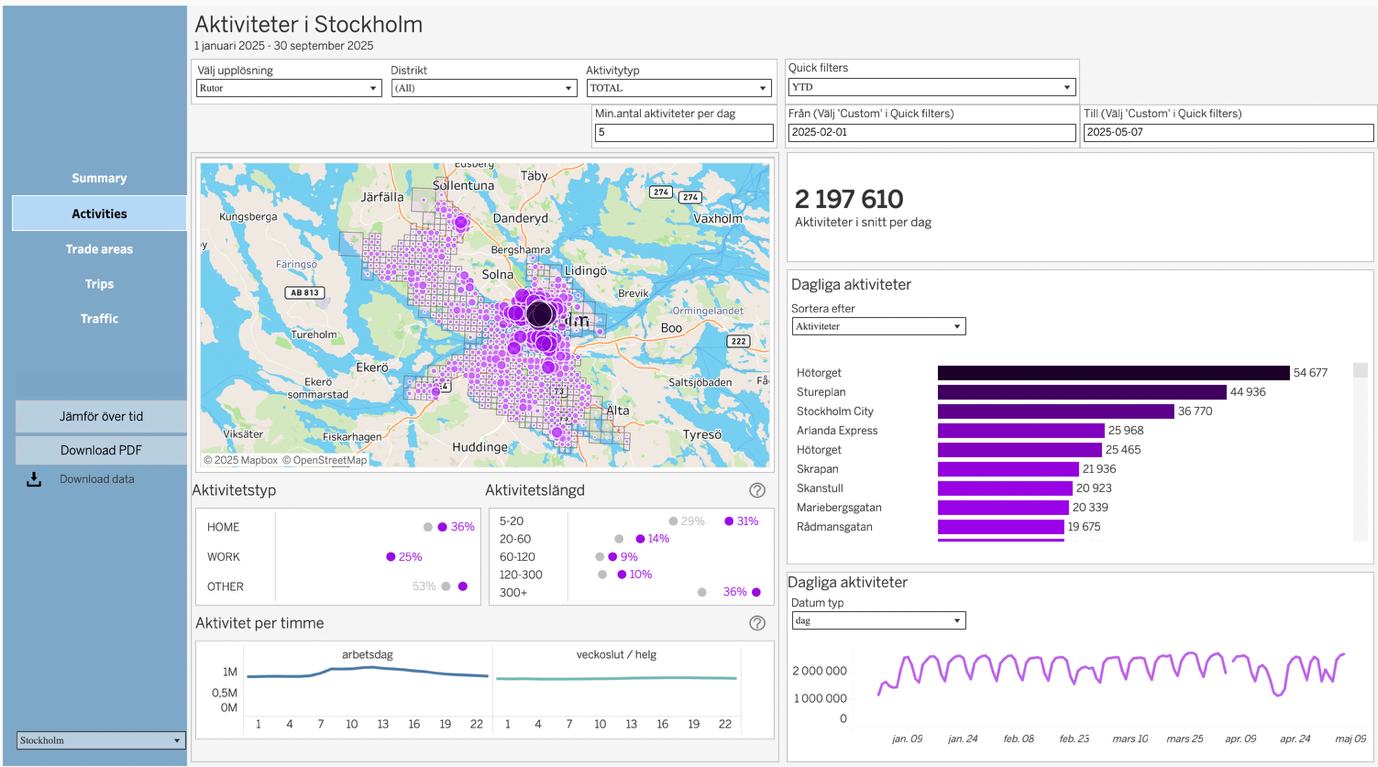Click the 222 road marker on map
This screenshot has height=767, width=1378.
(x=739, y=341)
